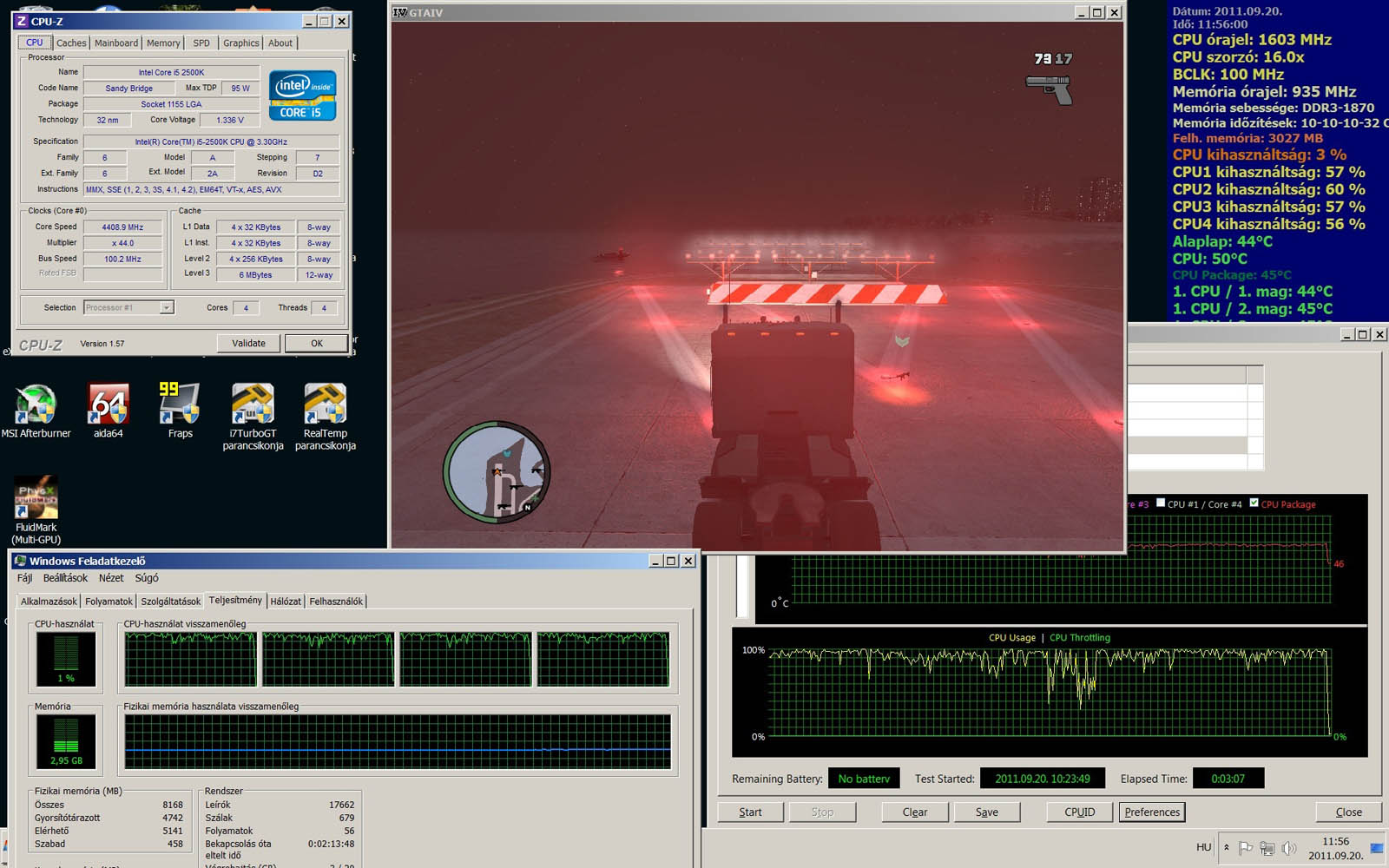The width and height of the screenshot is (1389, 868).
Task: Click the Test Started time value
Action: (1043, 779)
